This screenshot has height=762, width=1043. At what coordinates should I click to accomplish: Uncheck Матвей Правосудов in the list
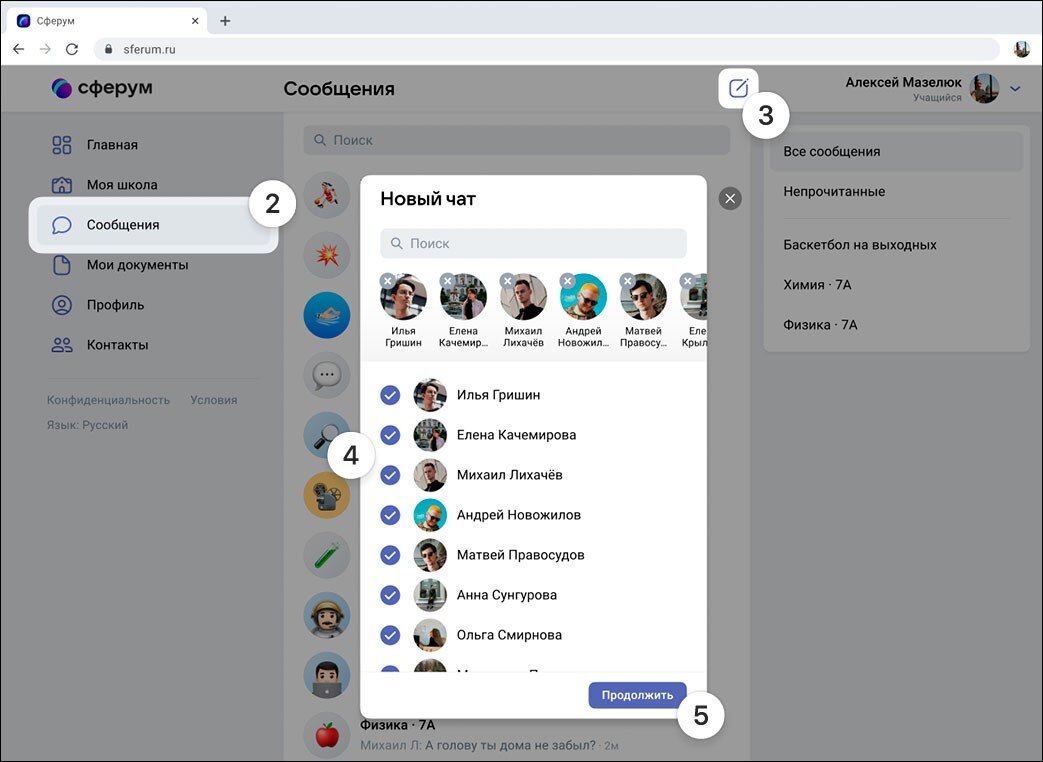click(390, 555)
